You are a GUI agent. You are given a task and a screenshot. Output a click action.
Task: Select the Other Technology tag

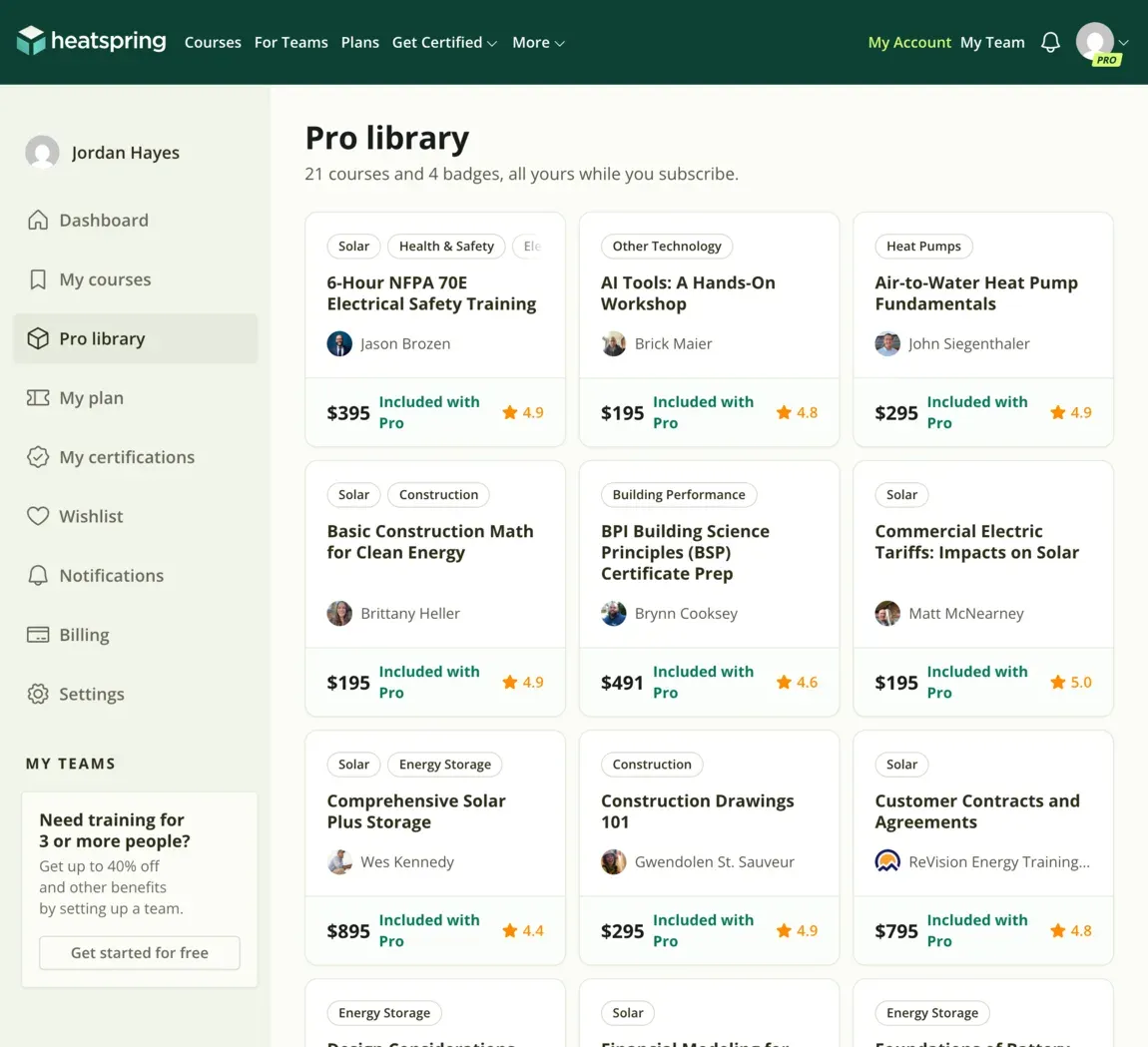[x=667, y=246]
